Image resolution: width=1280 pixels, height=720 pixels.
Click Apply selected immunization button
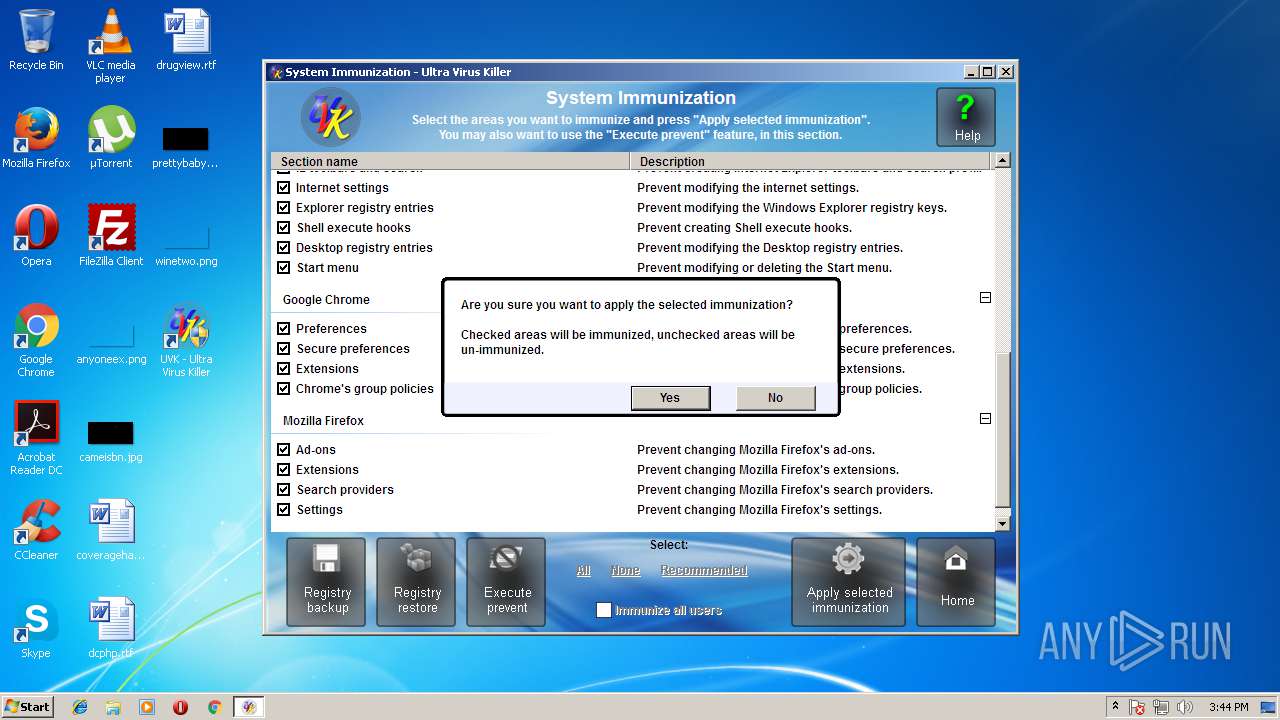coord(849,582)
